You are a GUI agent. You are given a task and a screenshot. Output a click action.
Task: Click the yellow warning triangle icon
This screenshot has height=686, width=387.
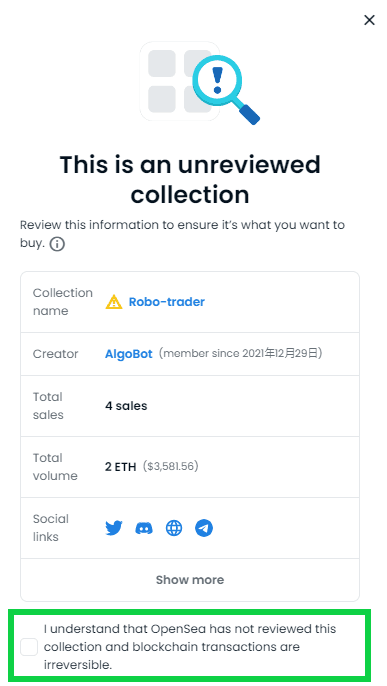coord(114,302)
